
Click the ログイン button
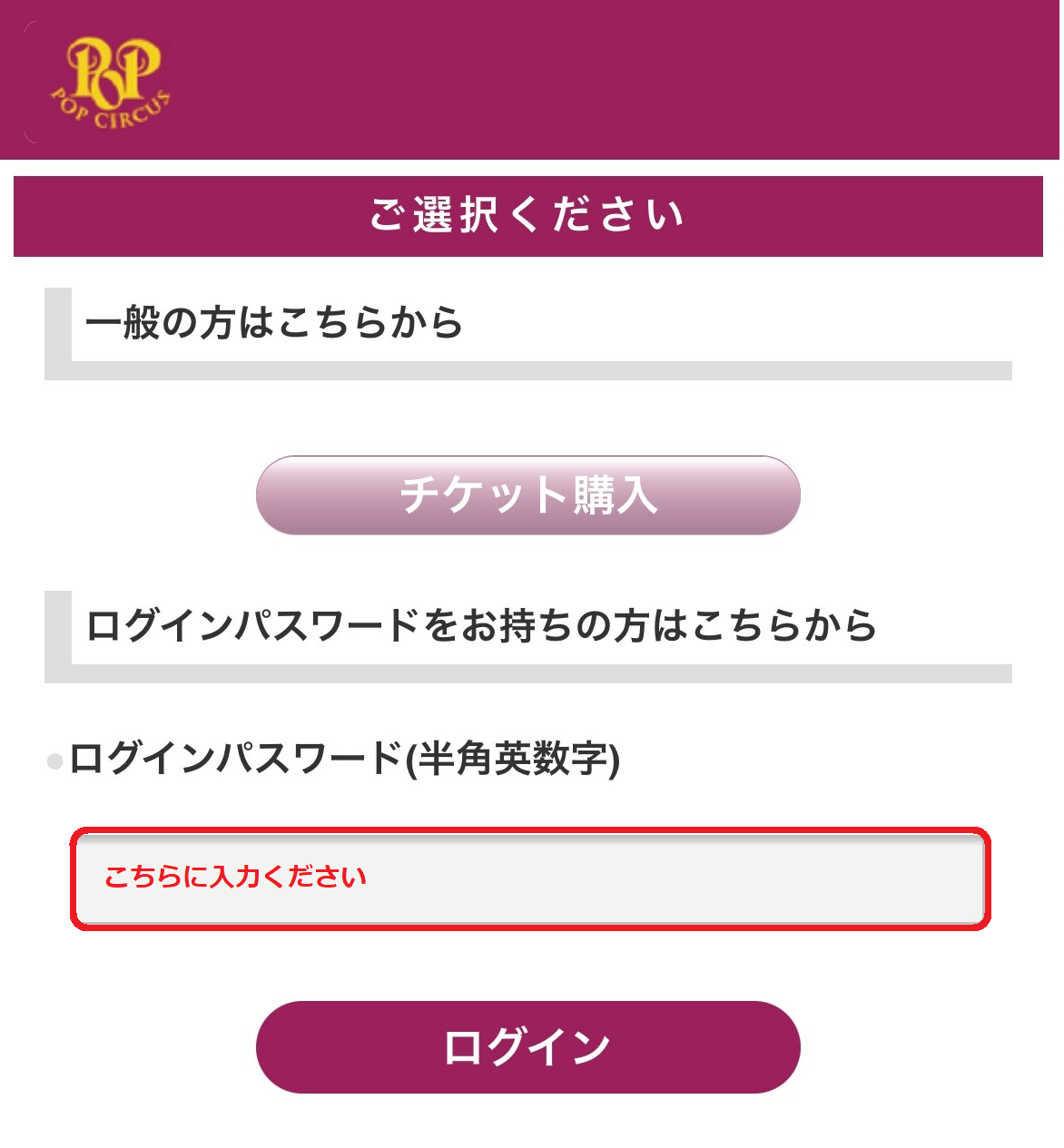tap(527, 1046)
